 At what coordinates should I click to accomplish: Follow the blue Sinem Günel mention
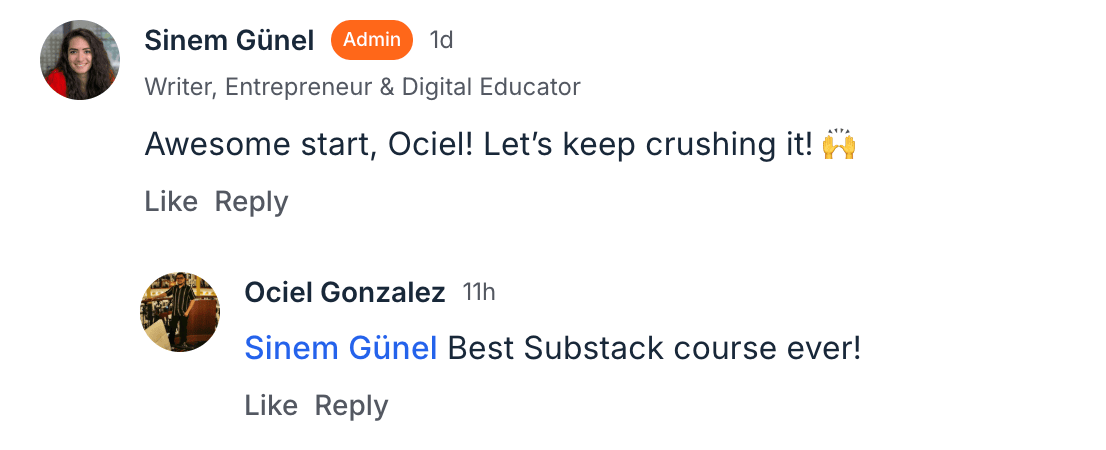tap(341, 349)
